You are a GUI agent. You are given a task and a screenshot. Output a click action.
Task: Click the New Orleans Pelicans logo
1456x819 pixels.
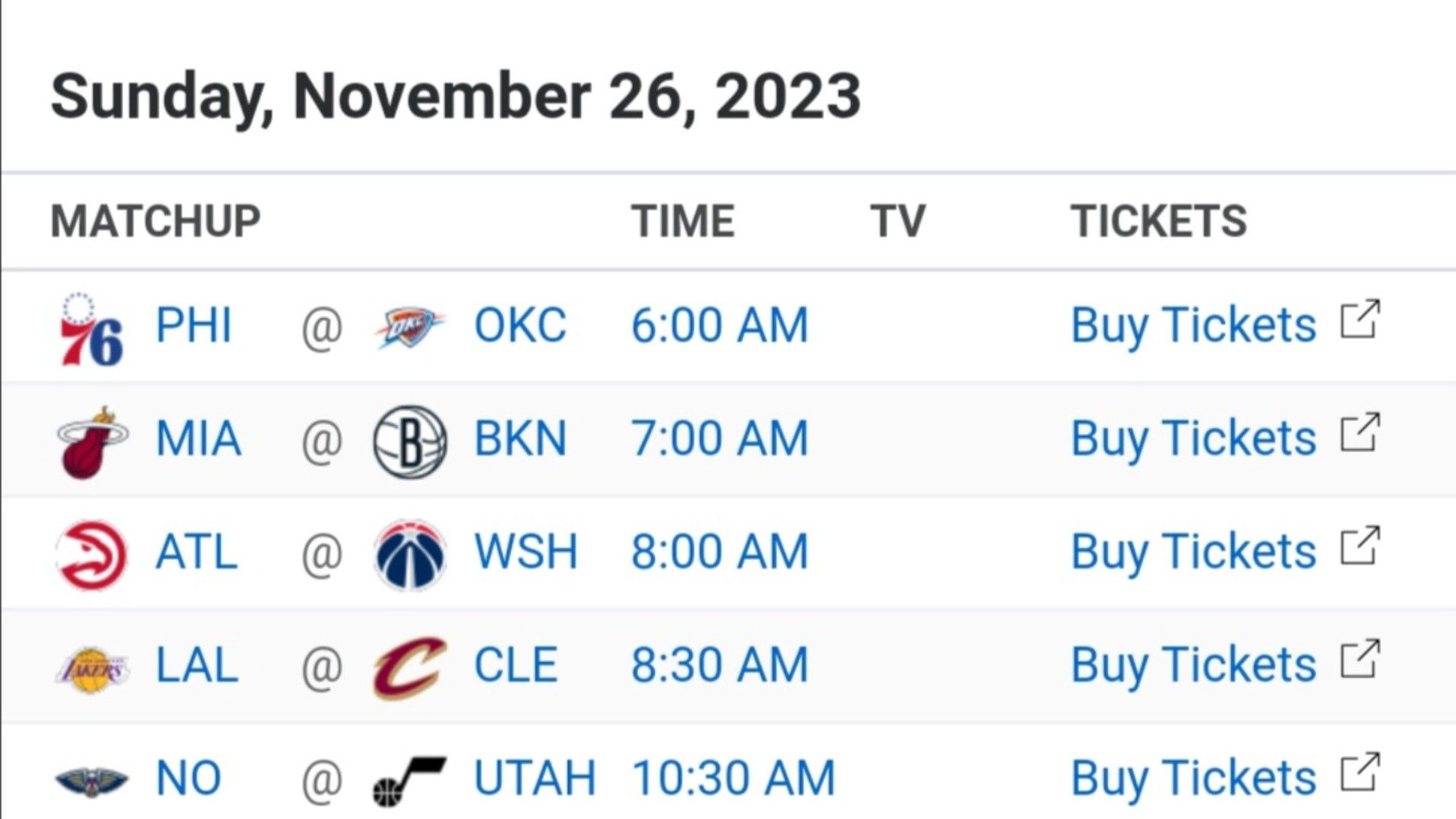pos(92,780)
